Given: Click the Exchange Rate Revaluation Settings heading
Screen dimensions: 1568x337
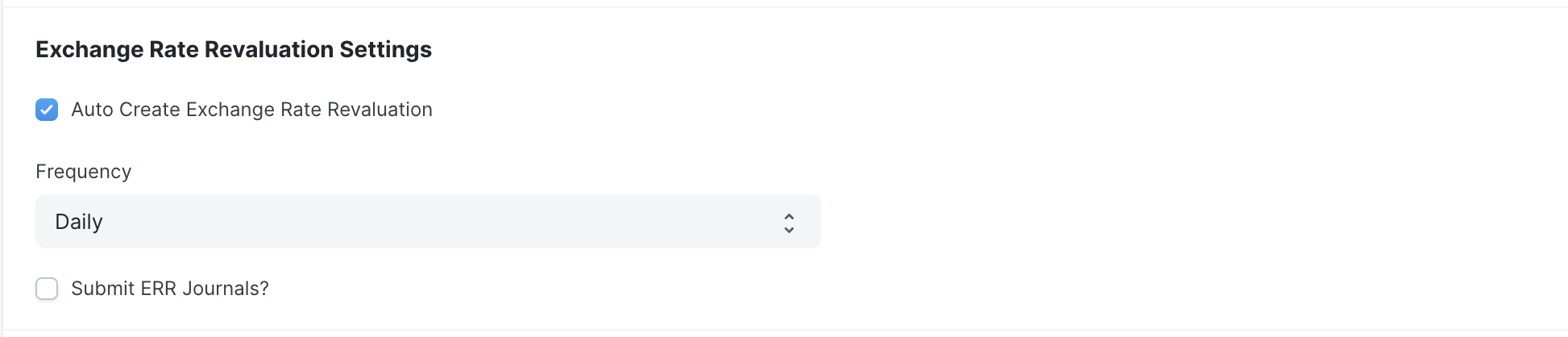Looking at the screenshot, I should tap(234, 50).
